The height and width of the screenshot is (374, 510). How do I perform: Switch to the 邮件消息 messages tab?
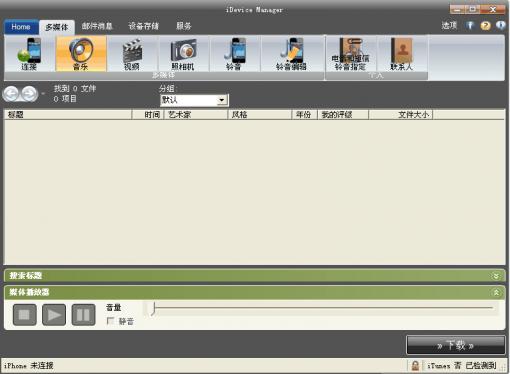point(97,26)
